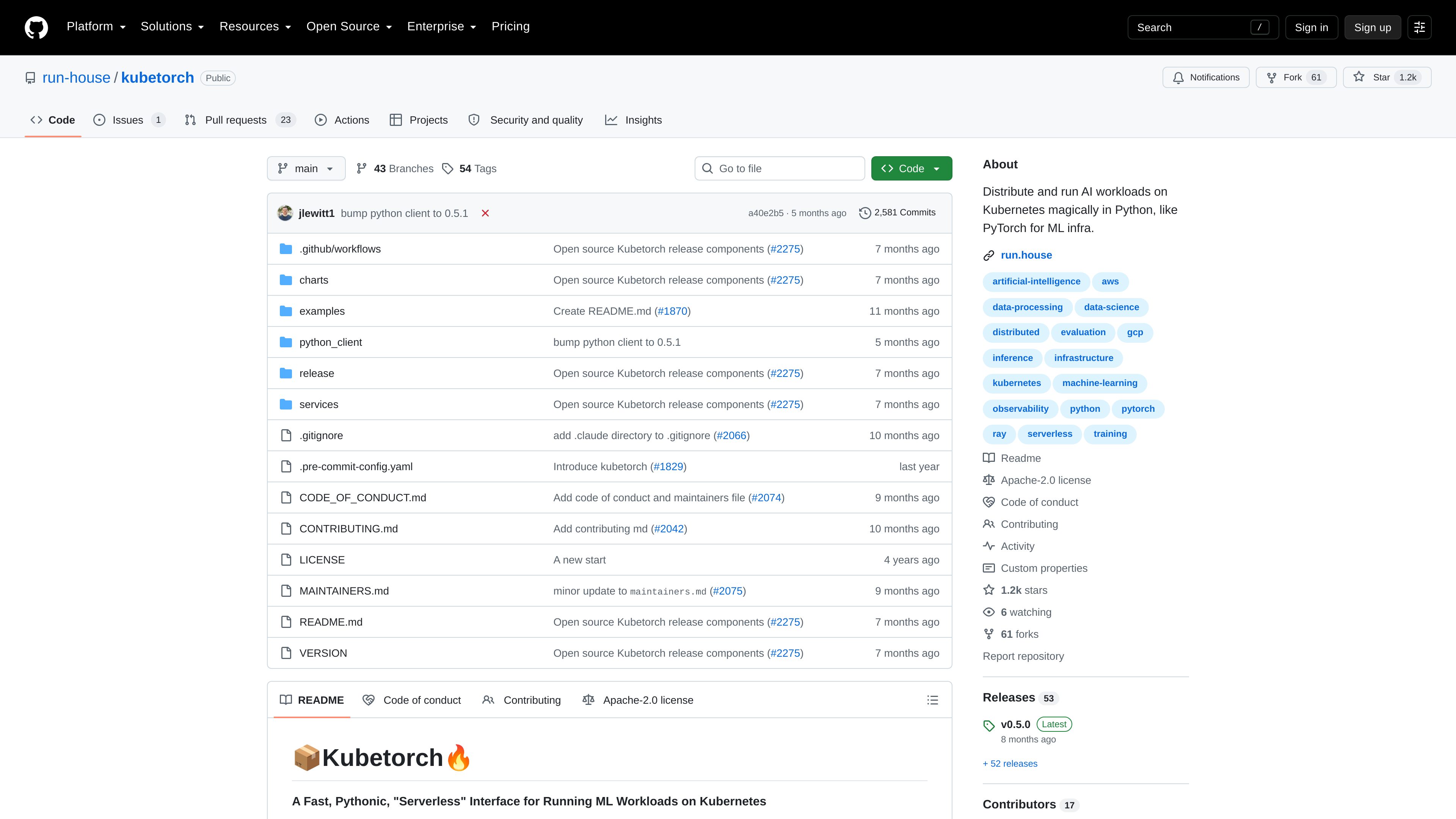1456x819 pixels.
Task: Click the scale icon beside Apache-2.0 license in About
Action: click(x=988, y=480)
